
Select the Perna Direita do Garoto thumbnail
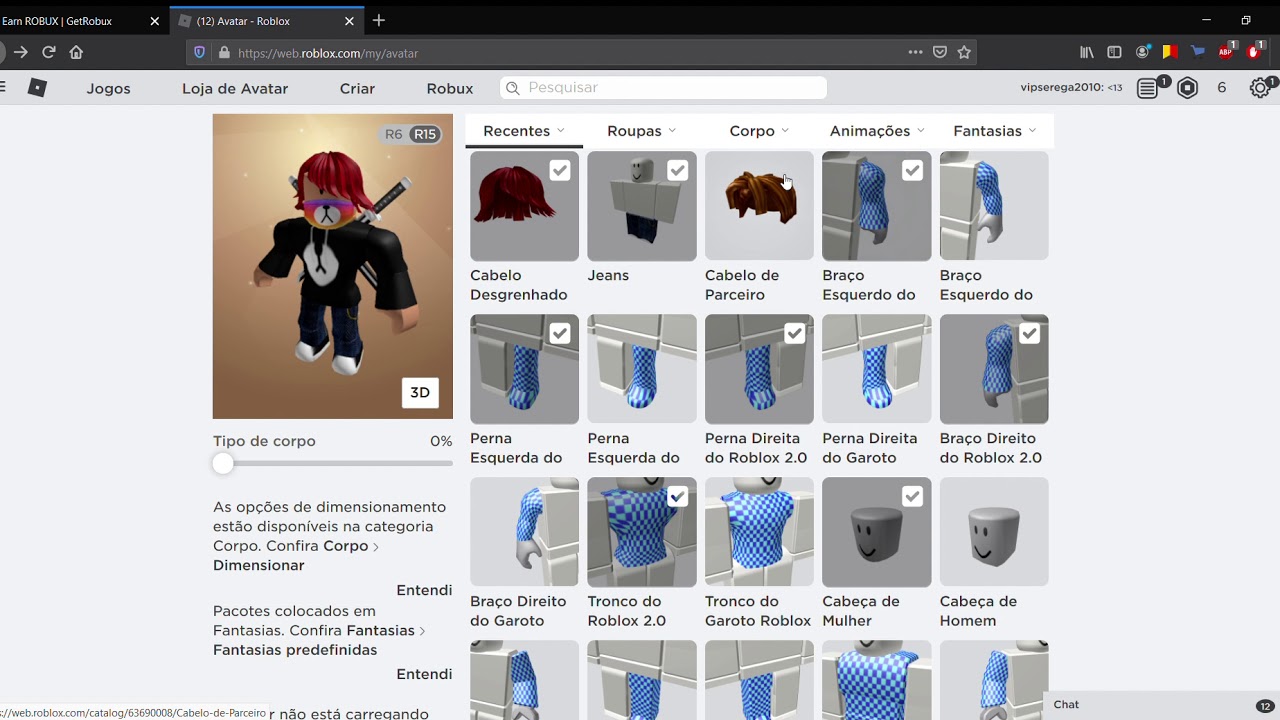tap(876, 369)
